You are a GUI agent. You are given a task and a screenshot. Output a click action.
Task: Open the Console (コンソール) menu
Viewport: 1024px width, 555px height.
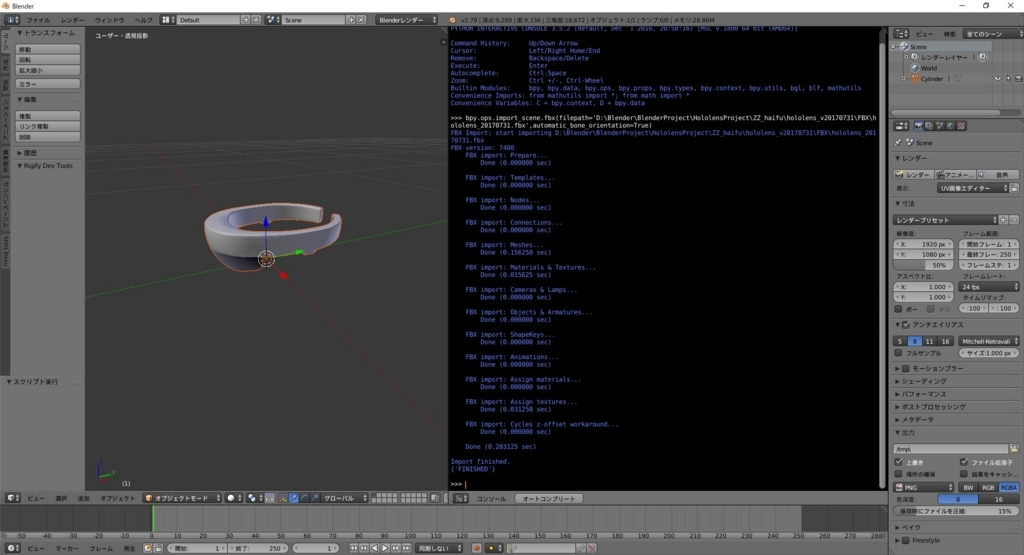[x=491, y=499]
